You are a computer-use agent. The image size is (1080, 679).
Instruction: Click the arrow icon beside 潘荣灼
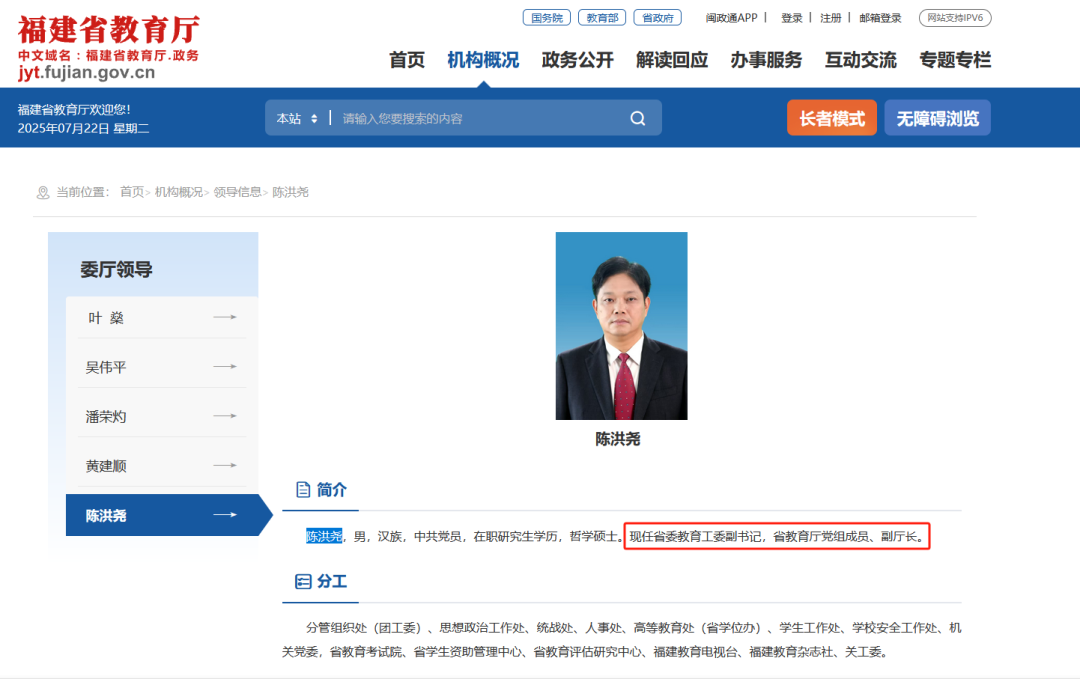[225, 416]
